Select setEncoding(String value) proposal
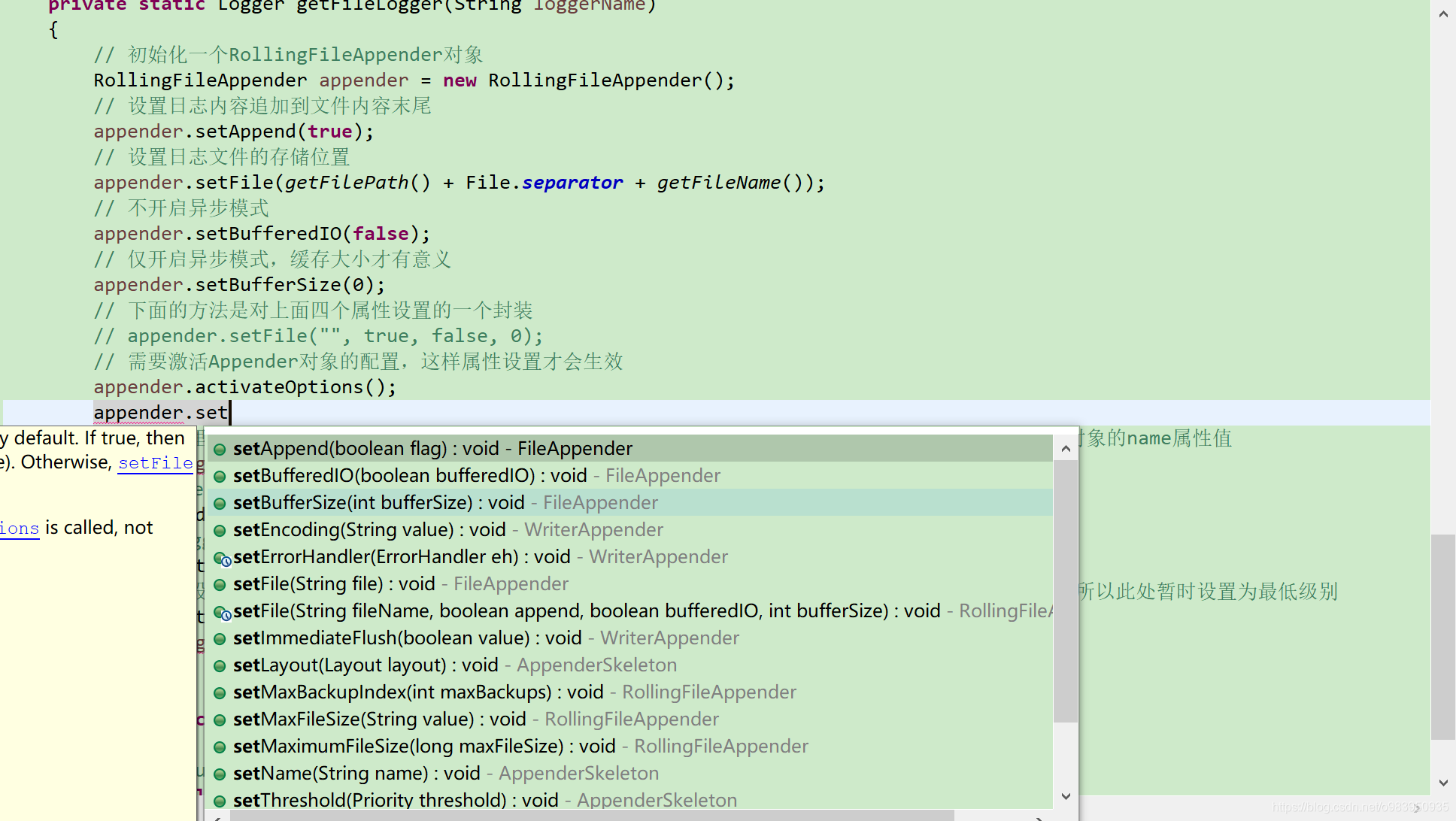Image resolution: width=1456 pixels, height=821 pixels. (630, 529)
